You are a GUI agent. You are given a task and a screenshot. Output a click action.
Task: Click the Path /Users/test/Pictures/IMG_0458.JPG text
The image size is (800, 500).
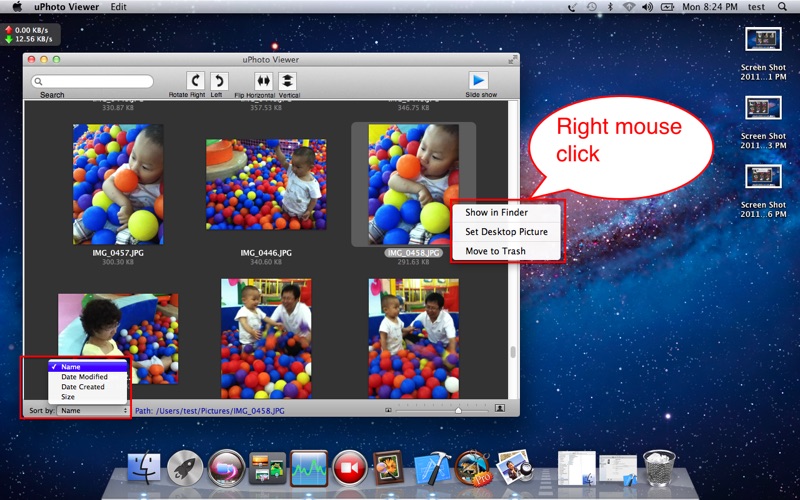pos(210,410)
